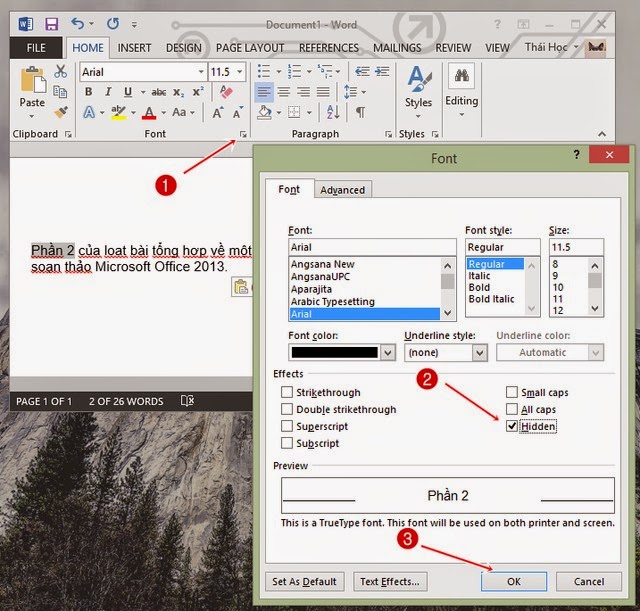Open the Paragraph dialog launcher
Viewport: 640px width, 611px height.
[x=388, y=134]
